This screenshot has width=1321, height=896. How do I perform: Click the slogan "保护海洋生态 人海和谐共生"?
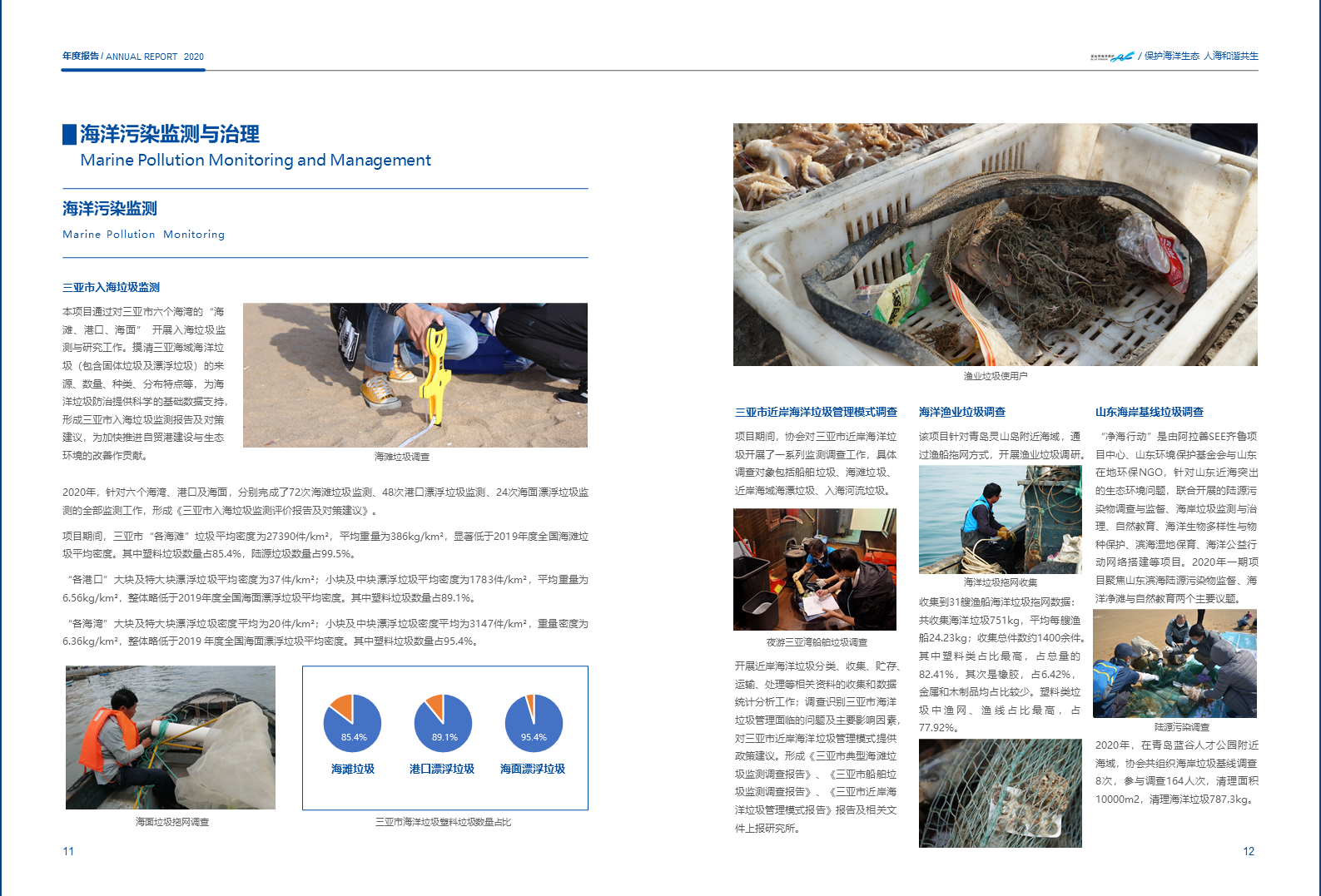pos(1201,56)
